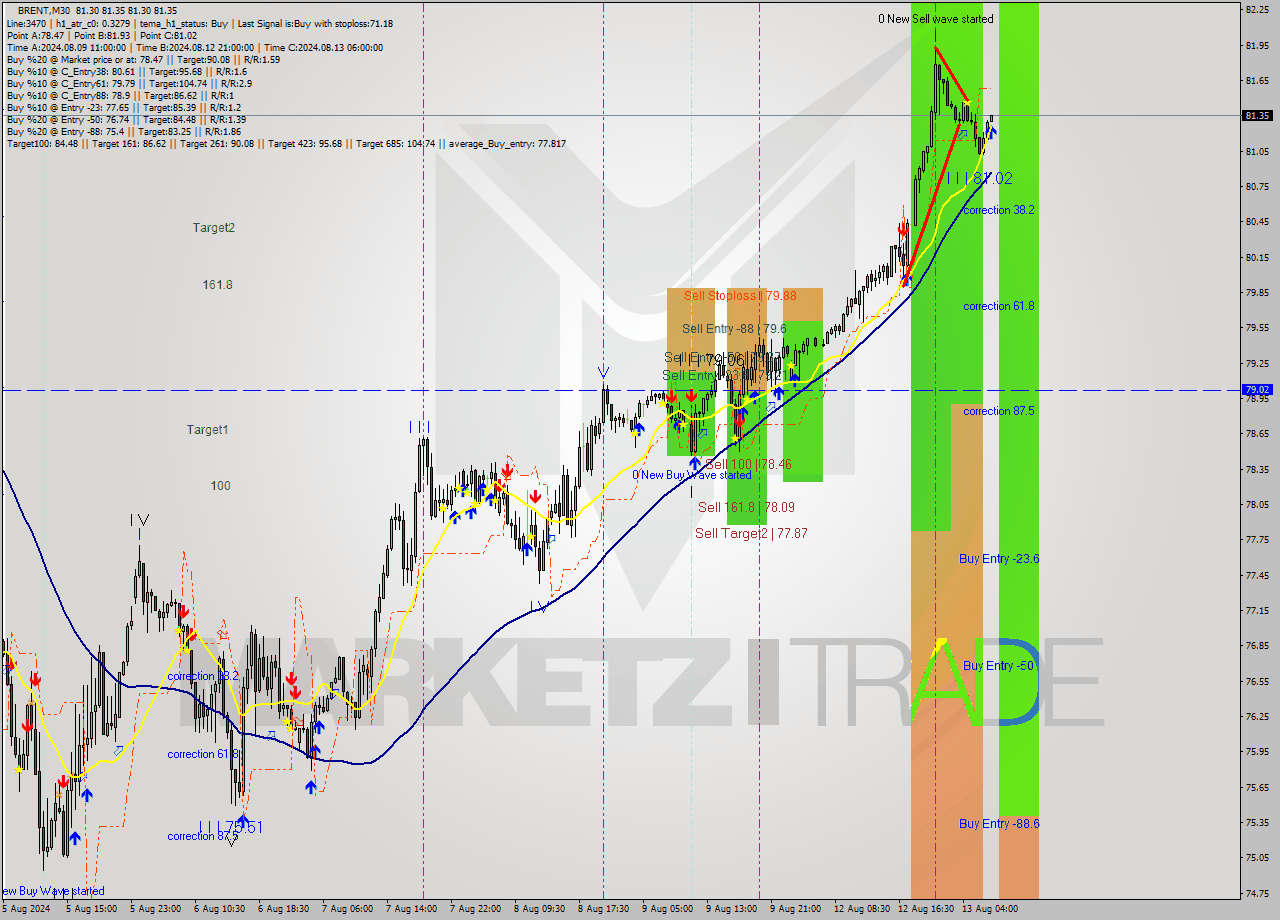Click 'correction 87.5' inside the green zone
1280x920 pixels.
pyautogui.click(x=999, y=411)
